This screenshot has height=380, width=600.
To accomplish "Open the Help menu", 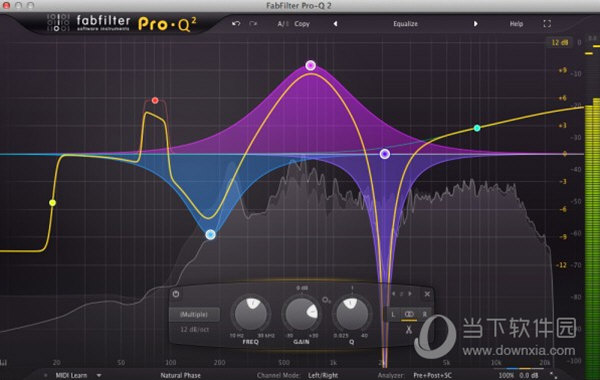I will 516,24.
